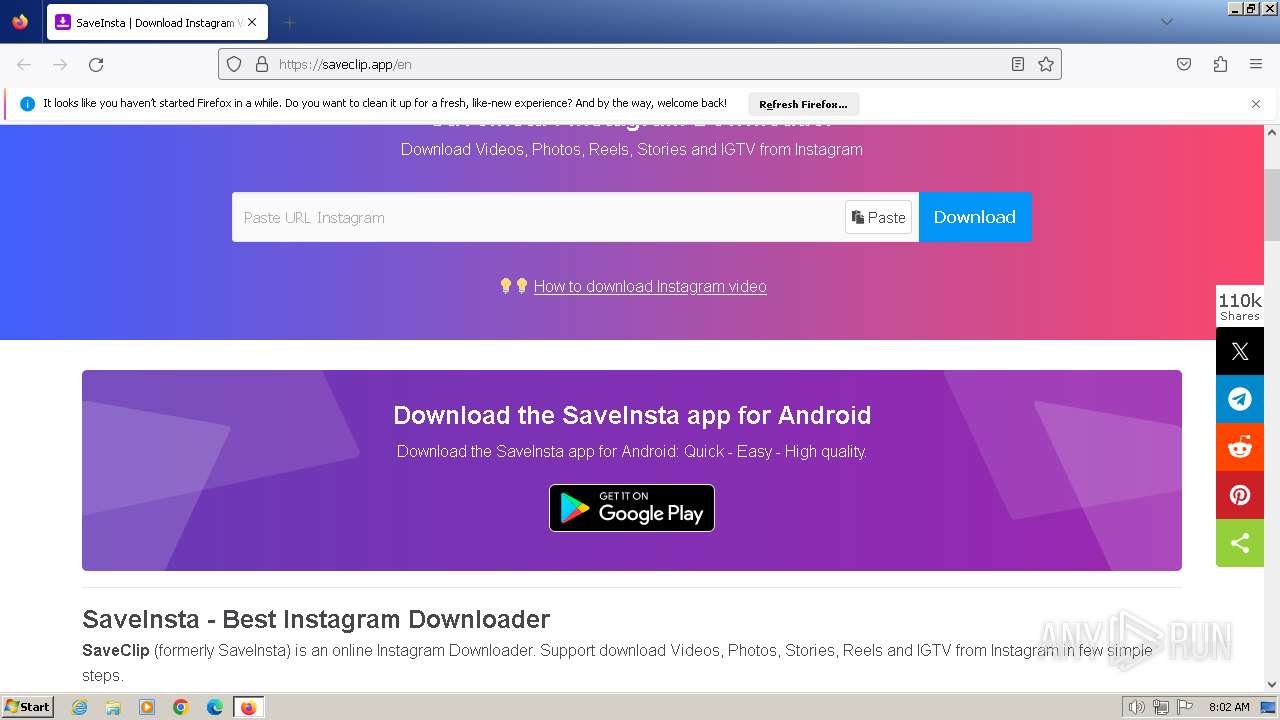
Task: Click the Paste clipboard button
Action: point(878,217)
